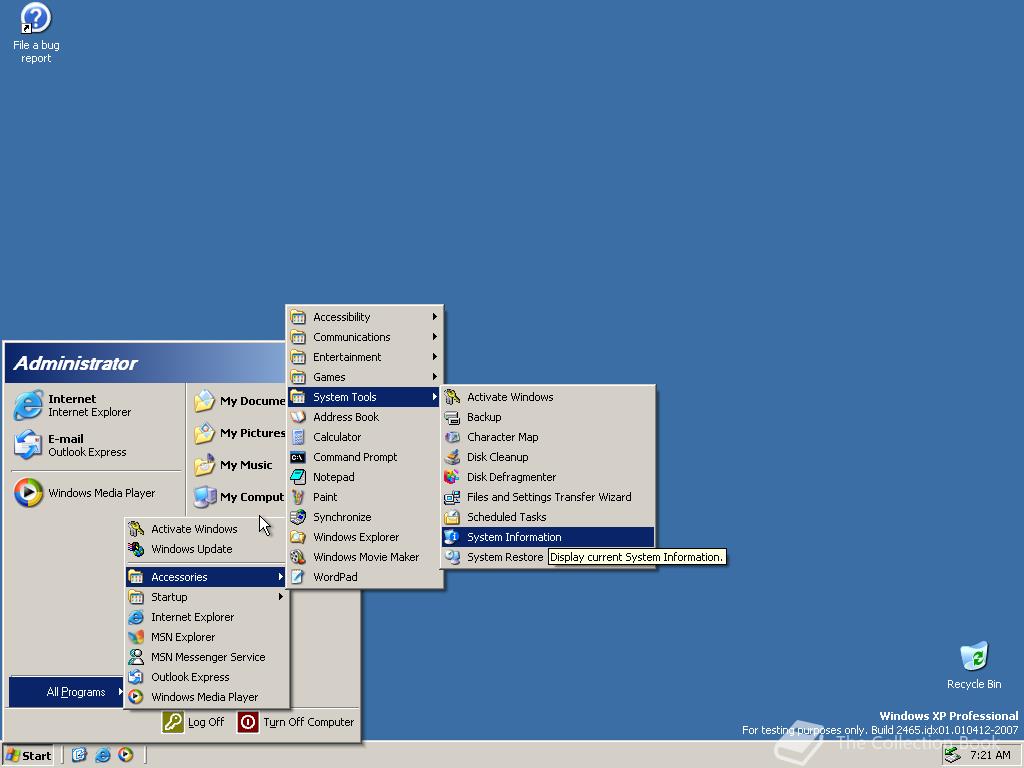Click the My Computer icon

pyautogui.click(x=204, y=497)
